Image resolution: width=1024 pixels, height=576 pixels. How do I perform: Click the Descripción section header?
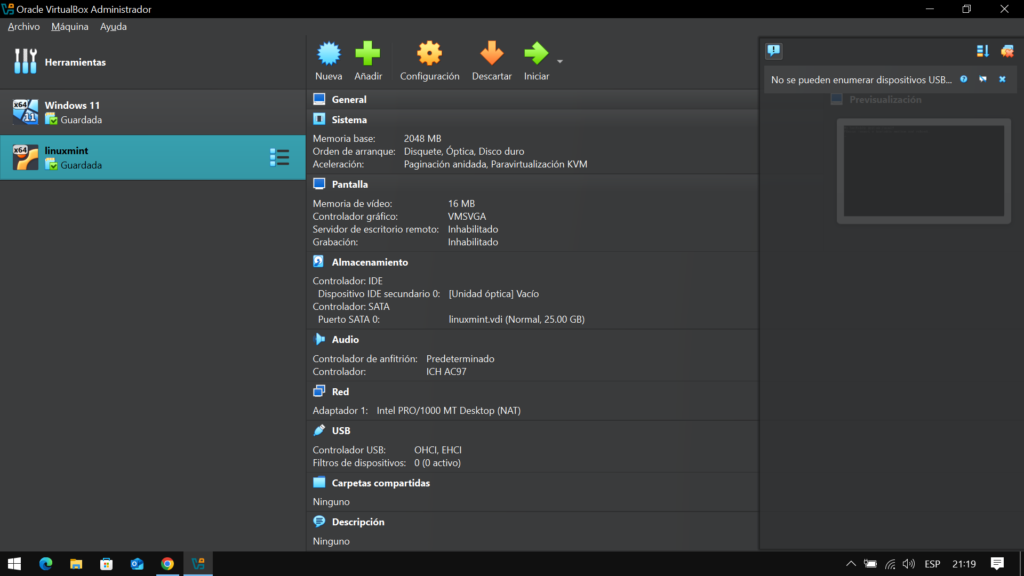click(x=358, y=522)
